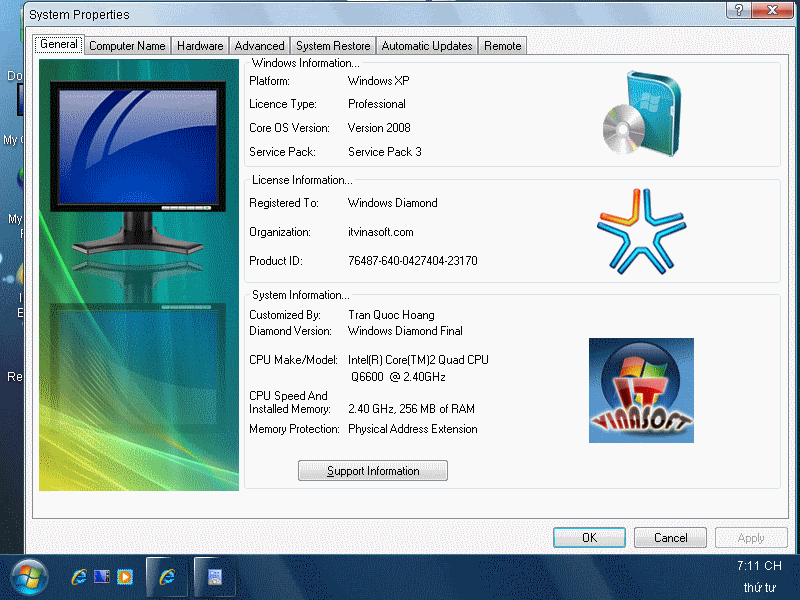Click 'Windows Information...' group heading
Image resolution: width=800 pixels, height=600 pixels.
(306, 63)
